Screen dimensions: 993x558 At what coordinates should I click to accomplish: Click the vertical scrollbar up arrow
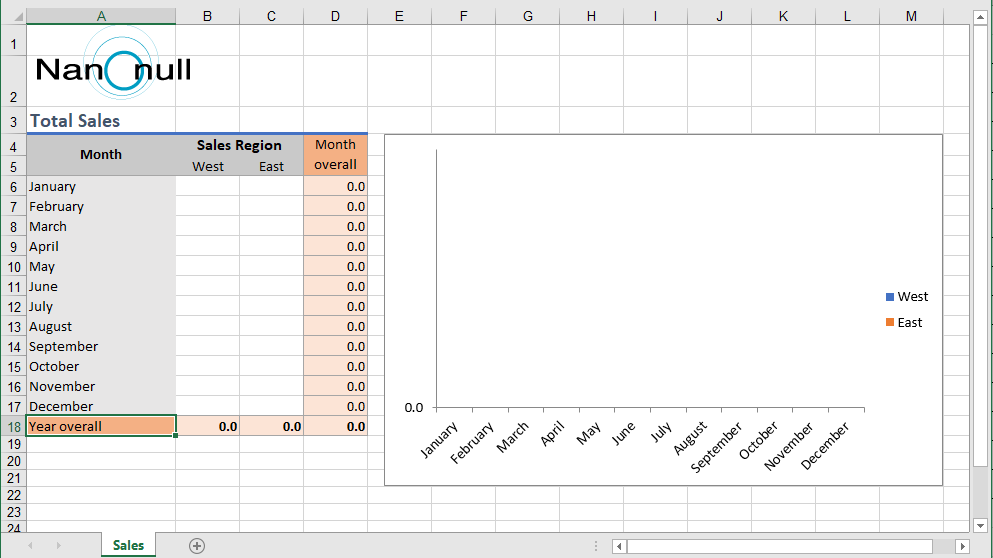(x=980, y=31)
